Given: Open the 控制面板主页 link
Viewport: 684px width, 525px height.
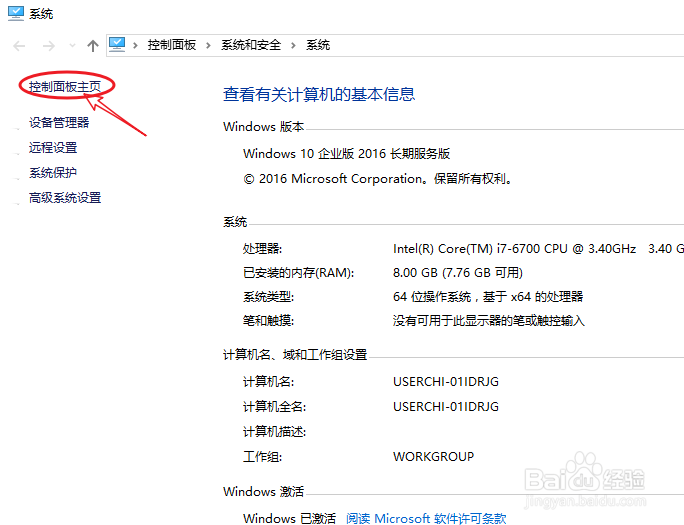Looking at the screenshot, I should [x=65, y=86].
